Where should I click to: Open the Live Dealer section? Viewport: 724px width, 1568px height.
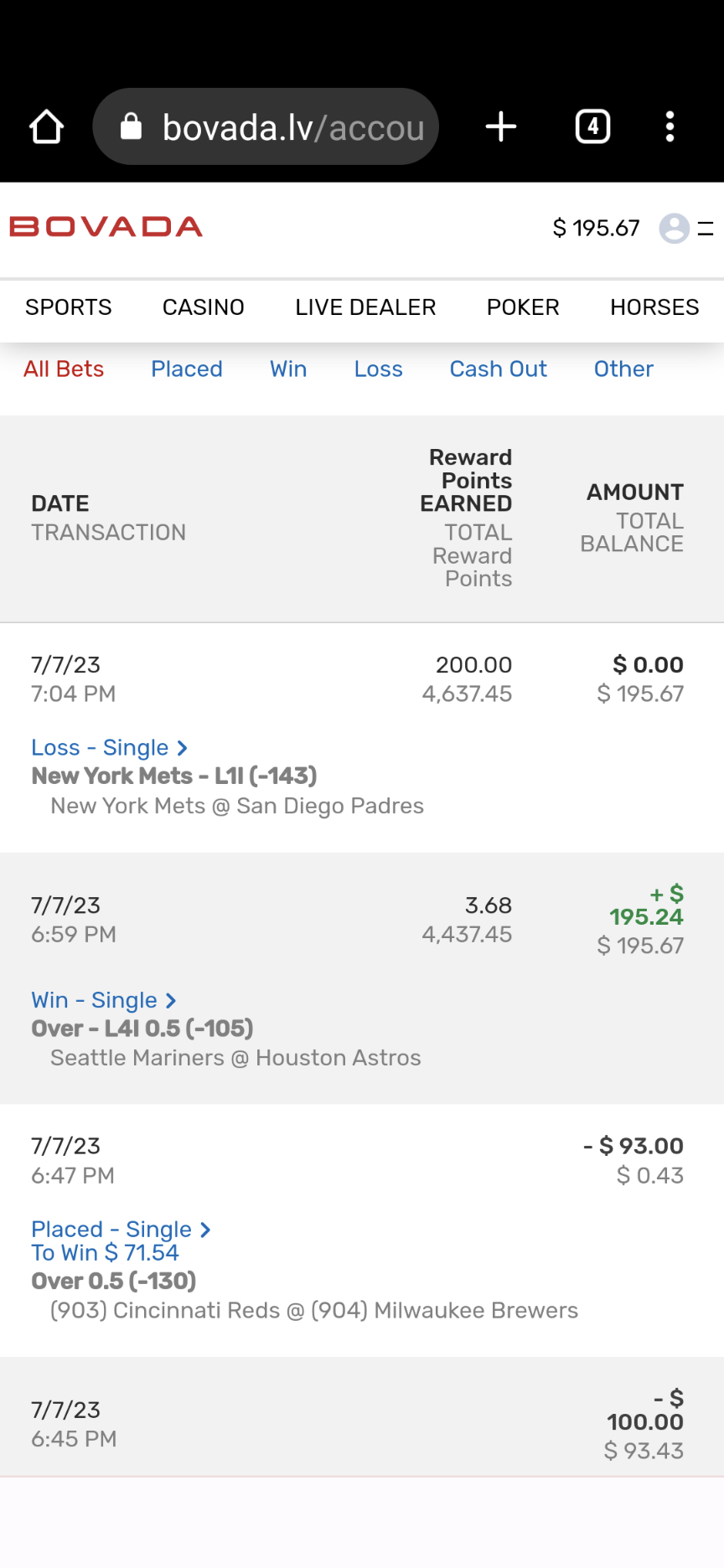coord(365,307)
